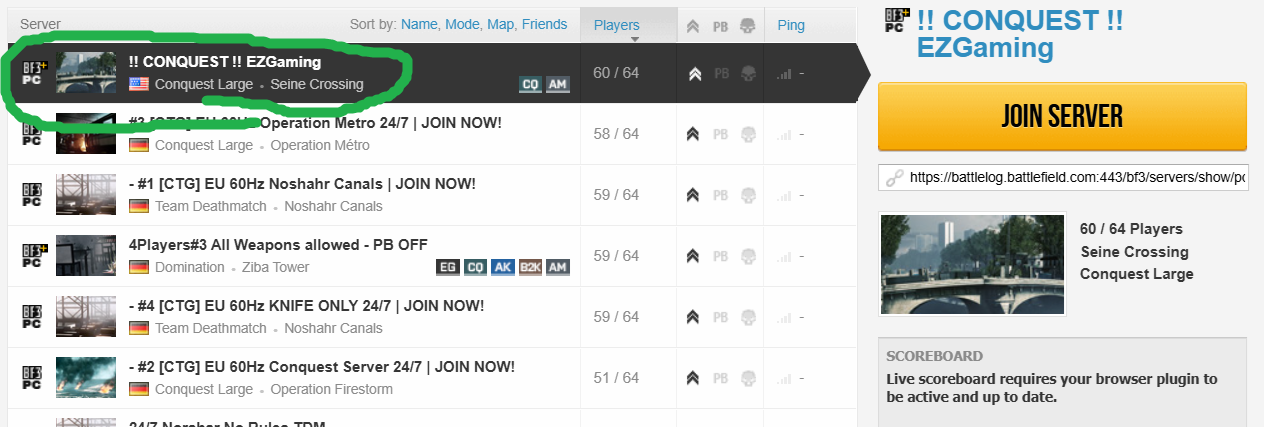Click the AK tag on 4Players#3 row
Viewport: 1264px width, 427px height.
coord(503,268)
